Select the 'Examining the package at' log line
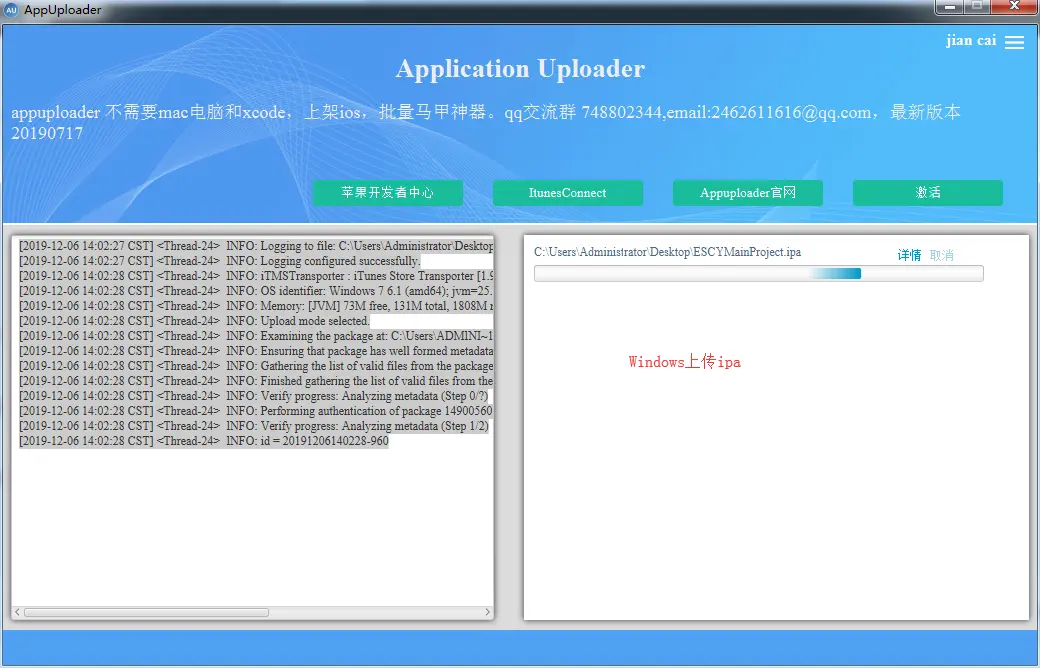Image resolution: width=1040 pixels, height=668 pixels. 256,336
